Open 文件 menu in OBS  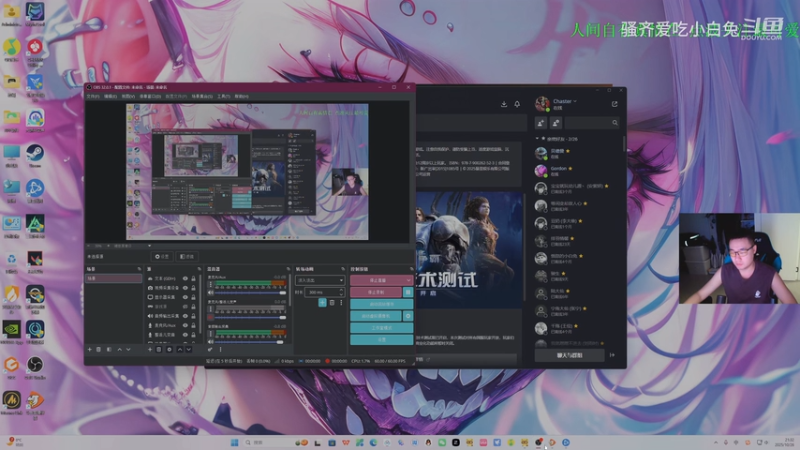point(93,96)
